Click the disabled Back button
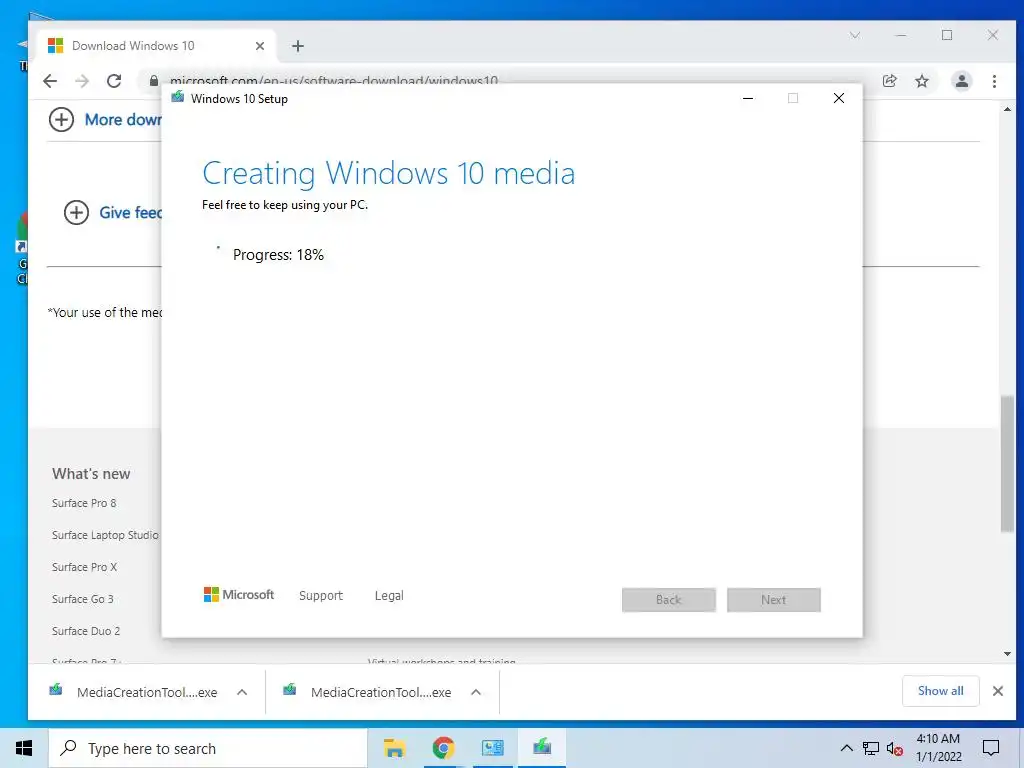The image size is (1024, 768). point(669,600)
